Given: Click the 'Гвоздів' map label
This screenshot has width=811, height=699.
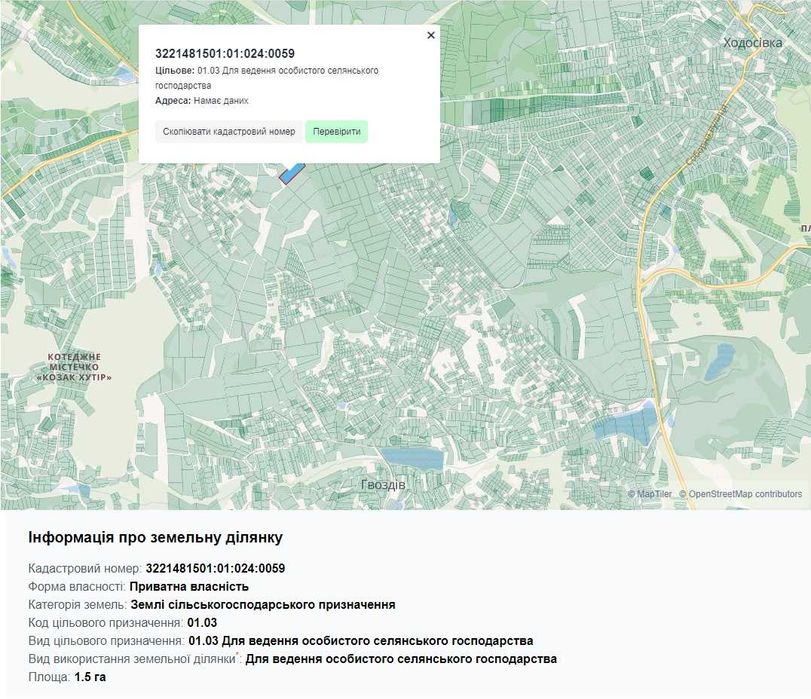Looking at the screenshot, I should (383, 485).
